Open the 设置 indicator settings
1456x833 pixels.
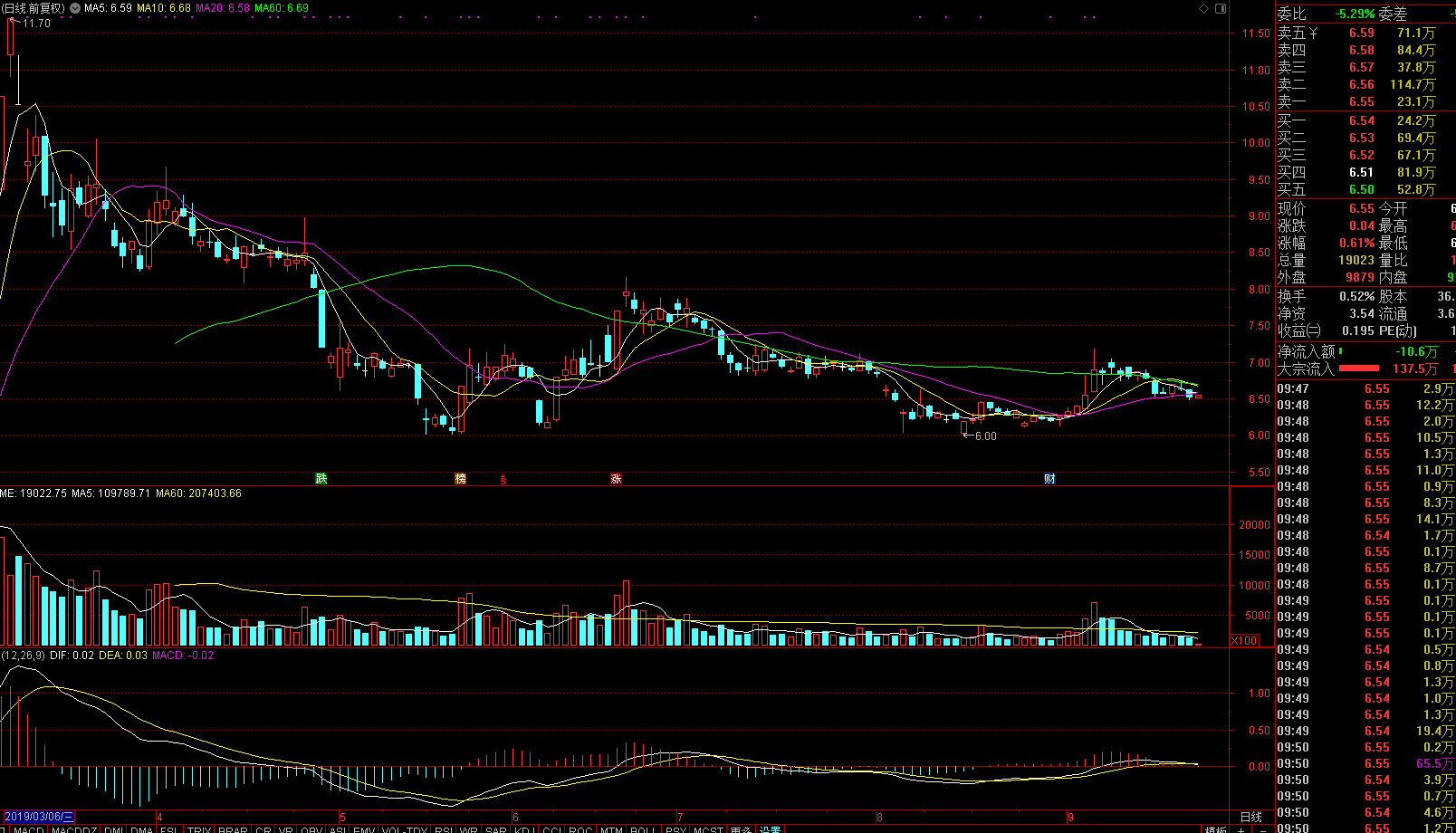(770, 828)
